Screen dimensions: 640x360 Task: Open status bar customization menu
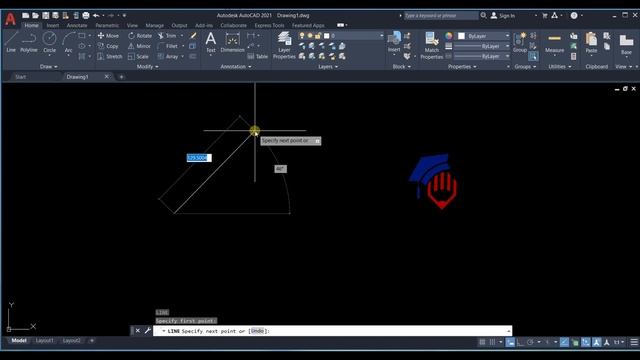coord(634,342)
